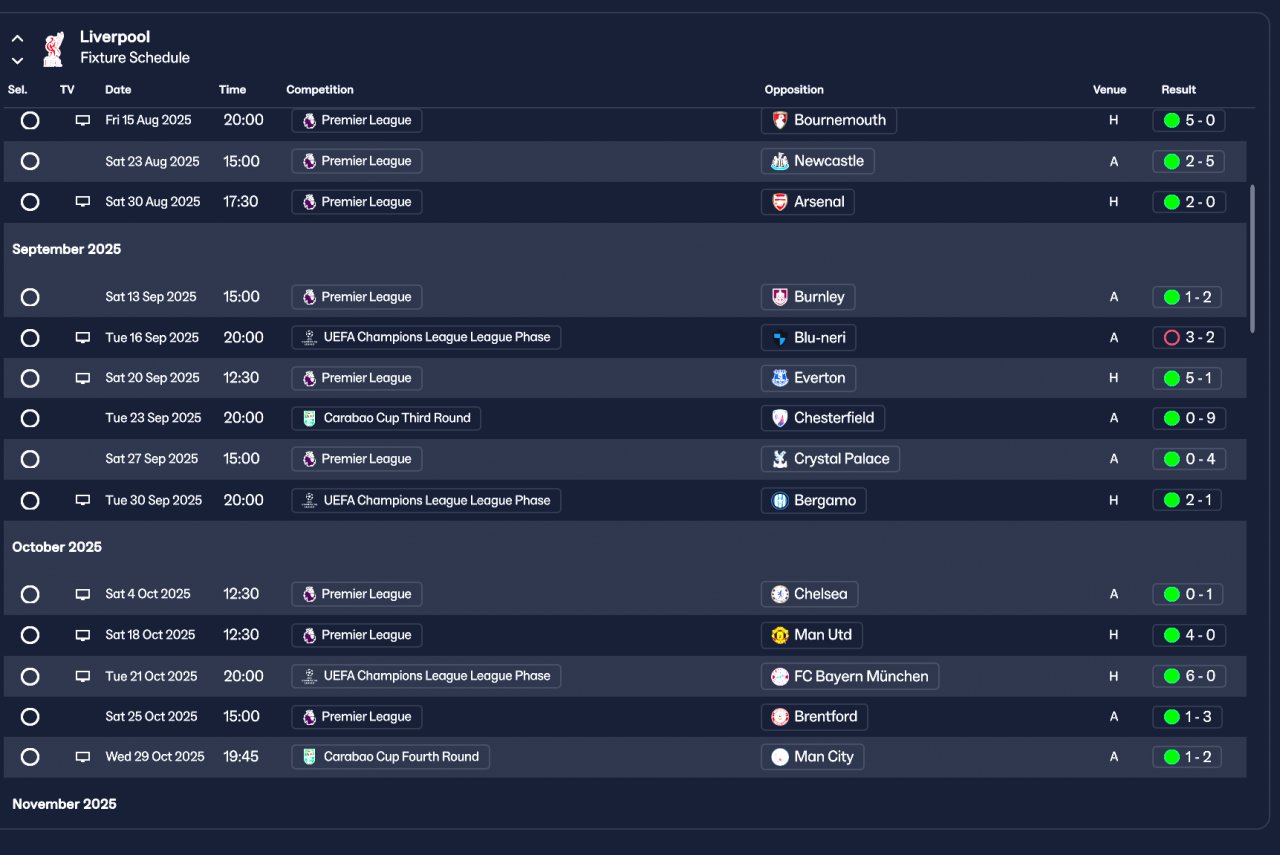The width and height of the screenshot is (1280, 855).
Task: Click the fixture list vertical scrollbar
Action: [1252, 257]
